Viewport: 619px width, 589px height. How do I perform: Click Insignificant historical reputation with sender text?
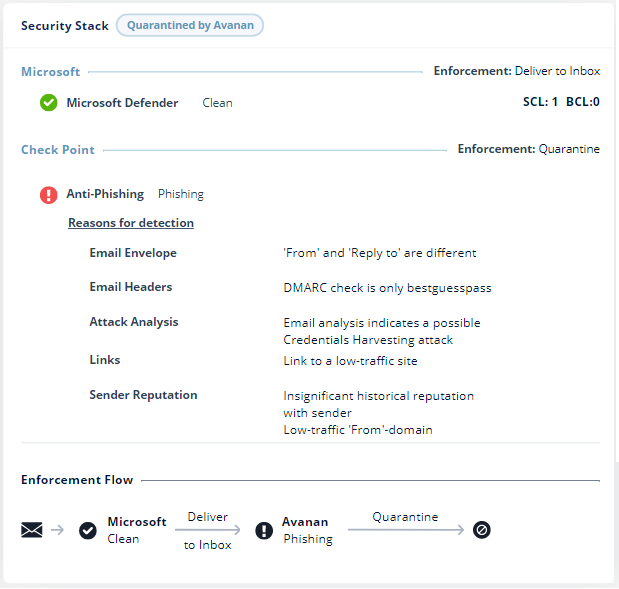tap(379, 404)
